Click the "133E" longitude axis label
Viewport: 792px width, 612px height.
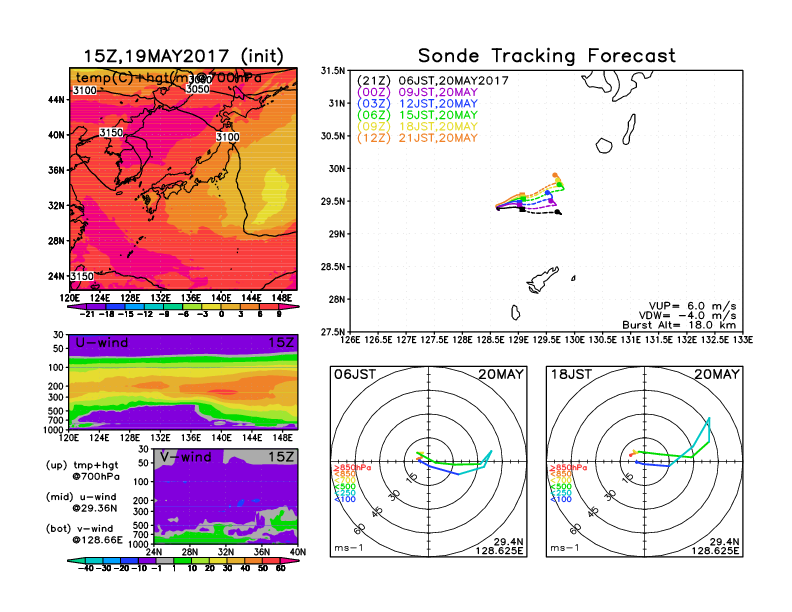744,340
